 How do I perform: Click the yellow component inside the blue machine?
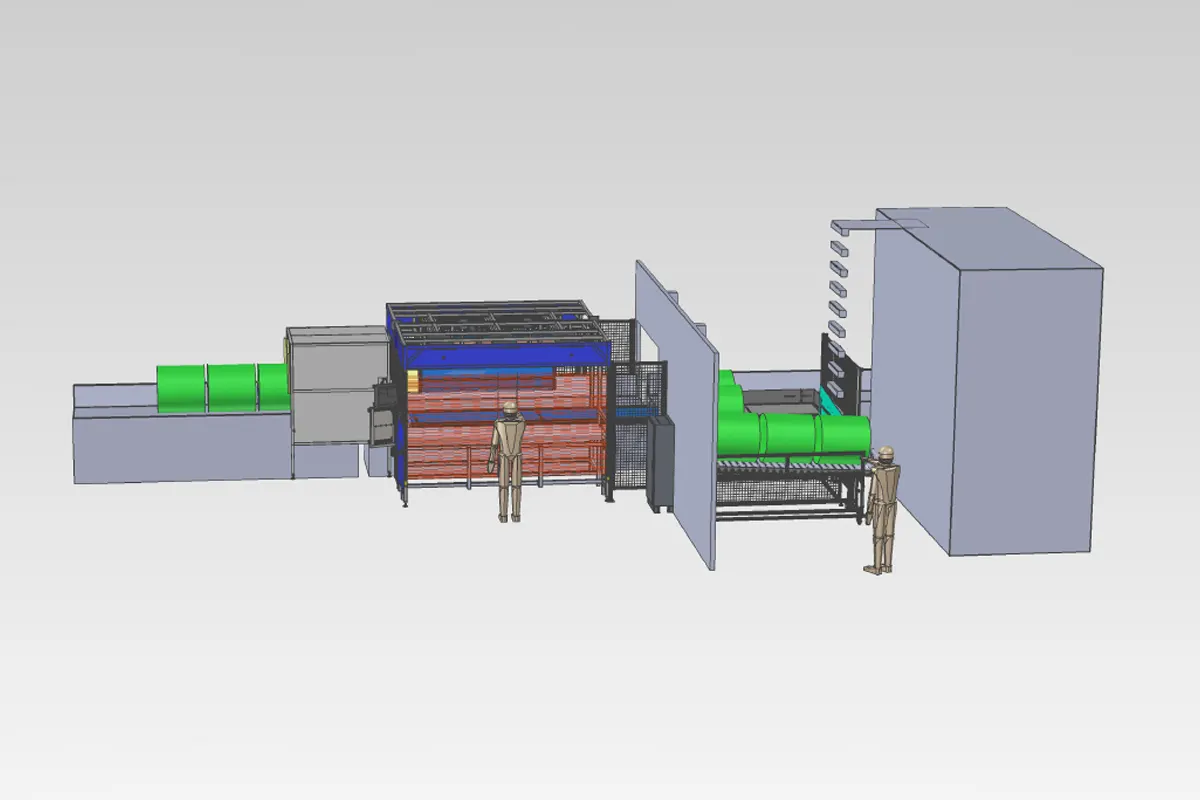[x=413, y=381]
